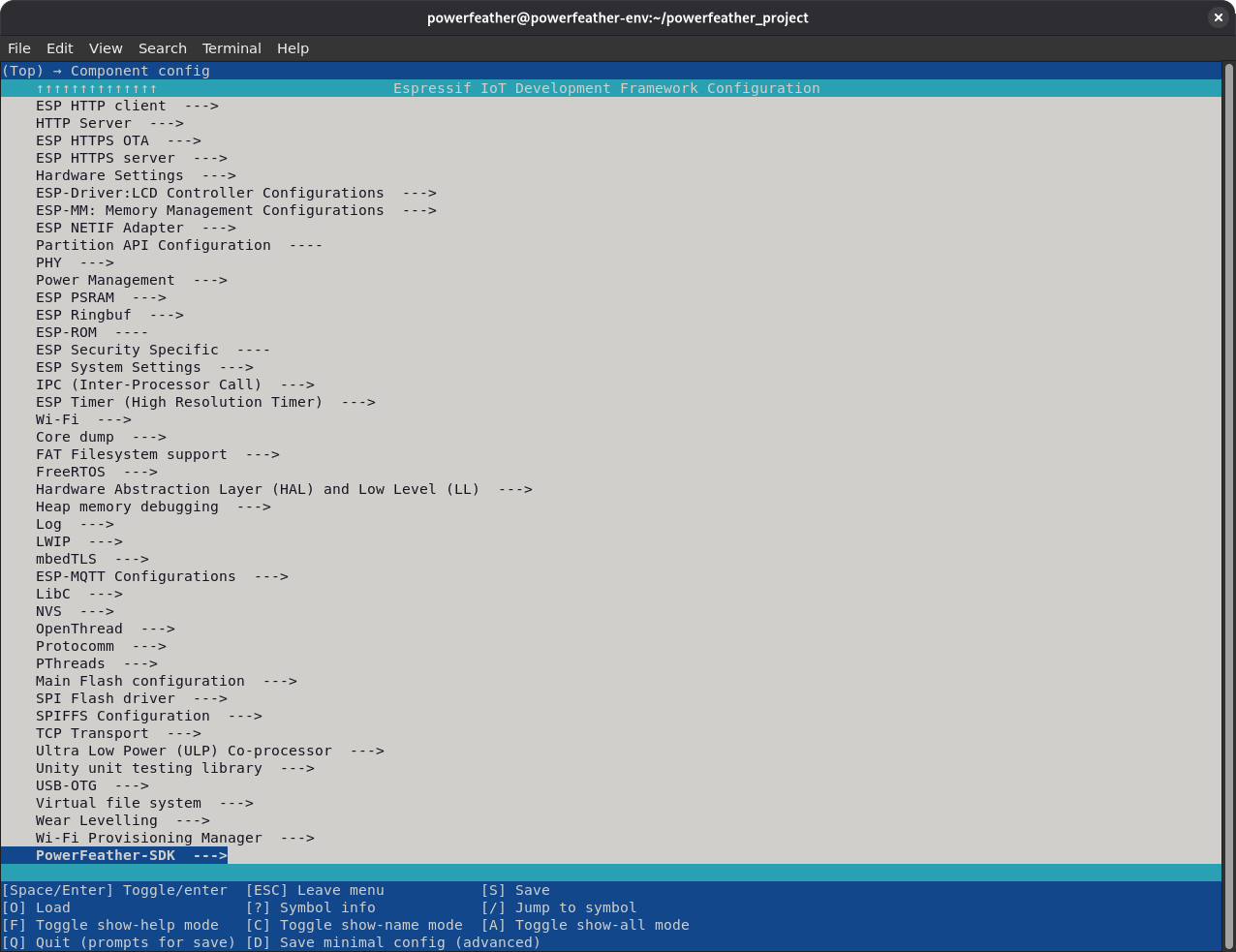Select Main Flash configuration entry
Screen dimensions: 1236x952
click(167, 681)
